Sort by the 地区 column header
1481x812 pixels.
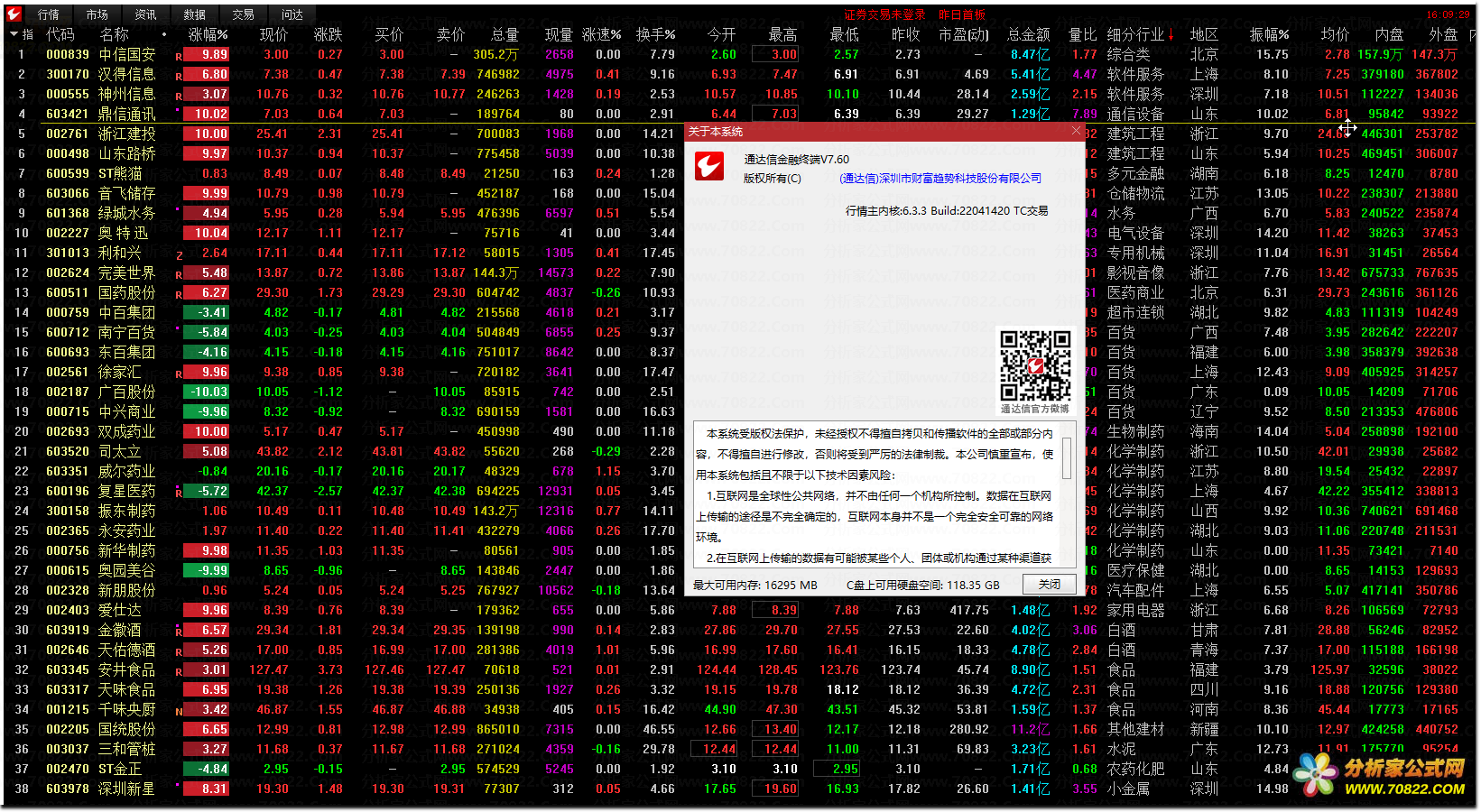point(1204,35)
